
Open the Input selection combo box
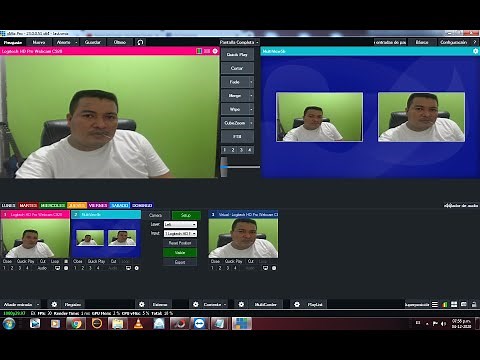click(x=180, y=234)
